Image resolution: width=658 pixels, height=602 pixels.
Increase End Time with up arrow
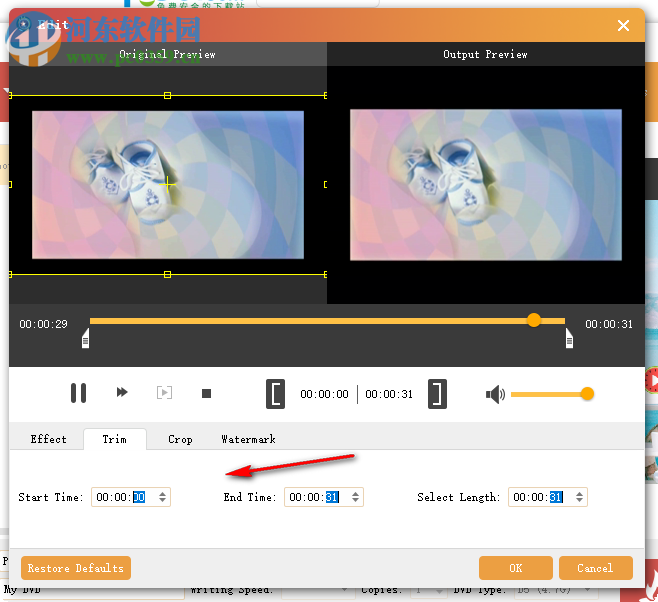click(356, 494)
